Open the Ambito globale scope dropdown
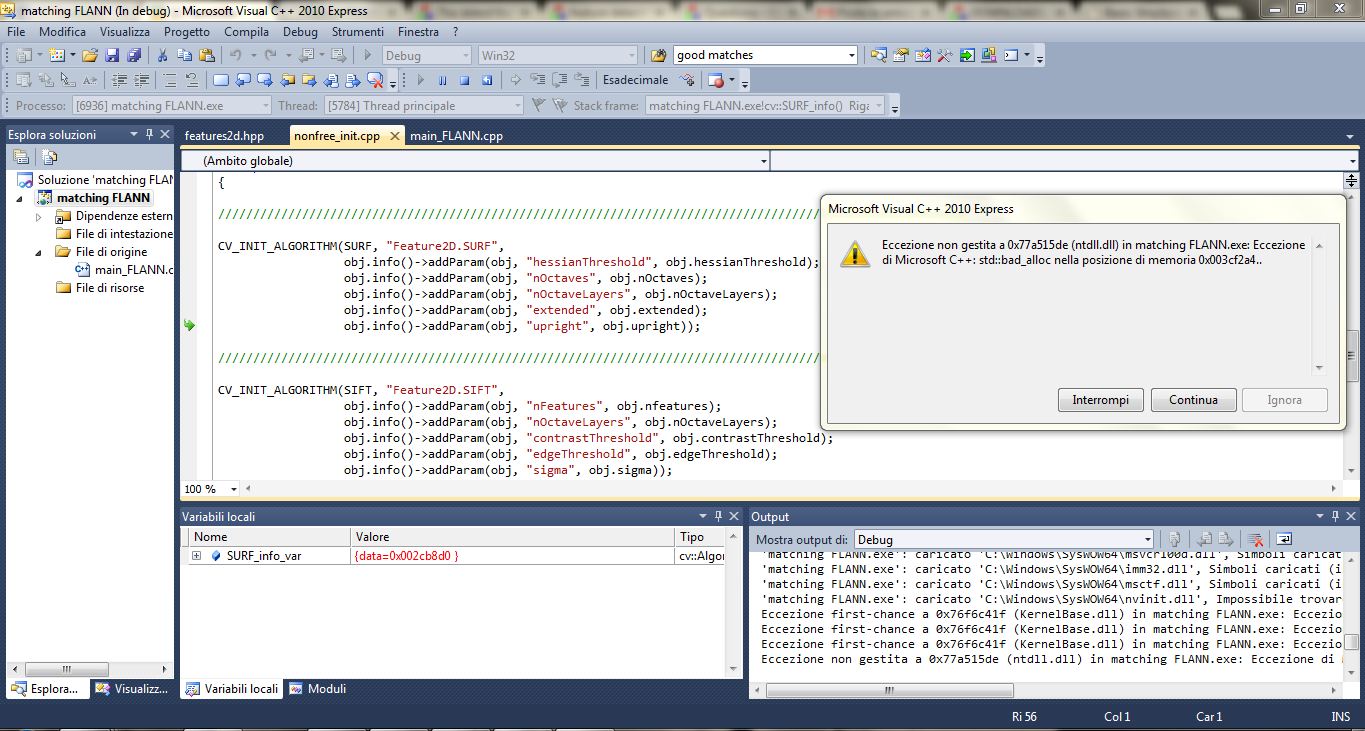 click(x=764, y=160)
